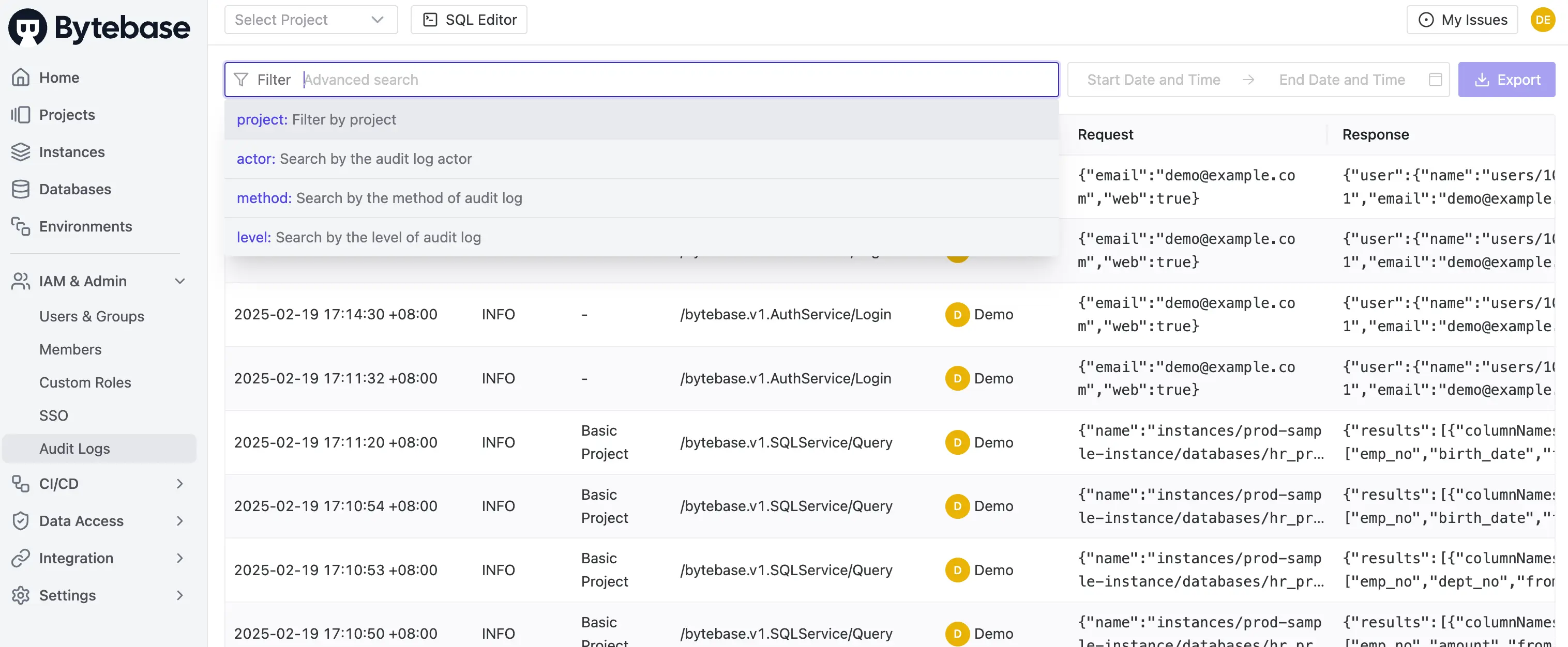Click the calendar icon beside End Date

pos(1435,79)
